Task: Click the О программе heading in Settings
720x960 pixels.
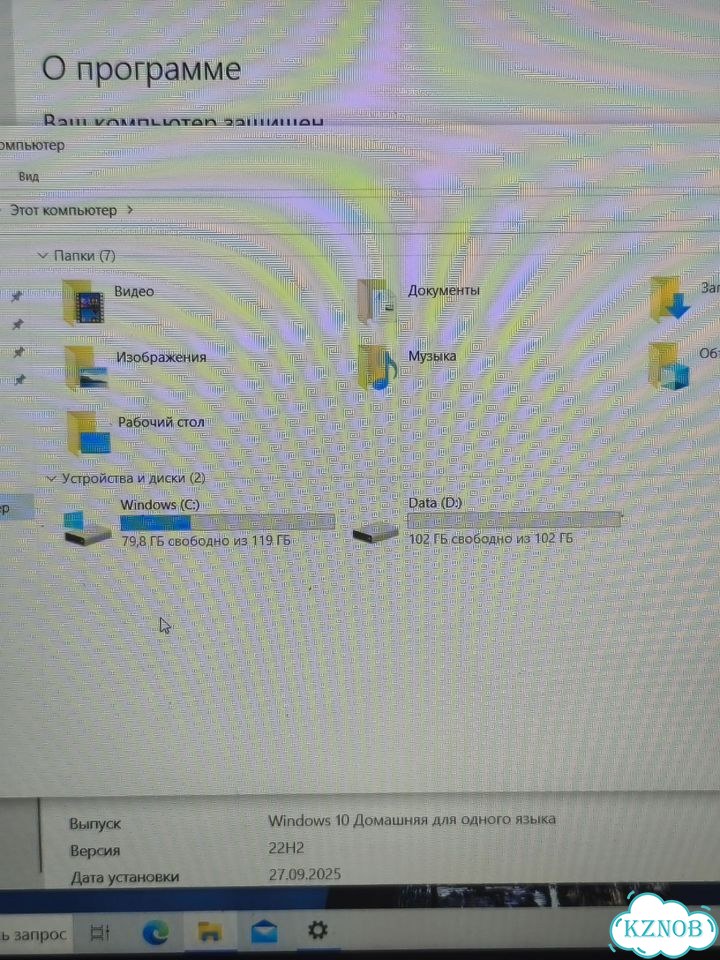Action: point(141,69)
